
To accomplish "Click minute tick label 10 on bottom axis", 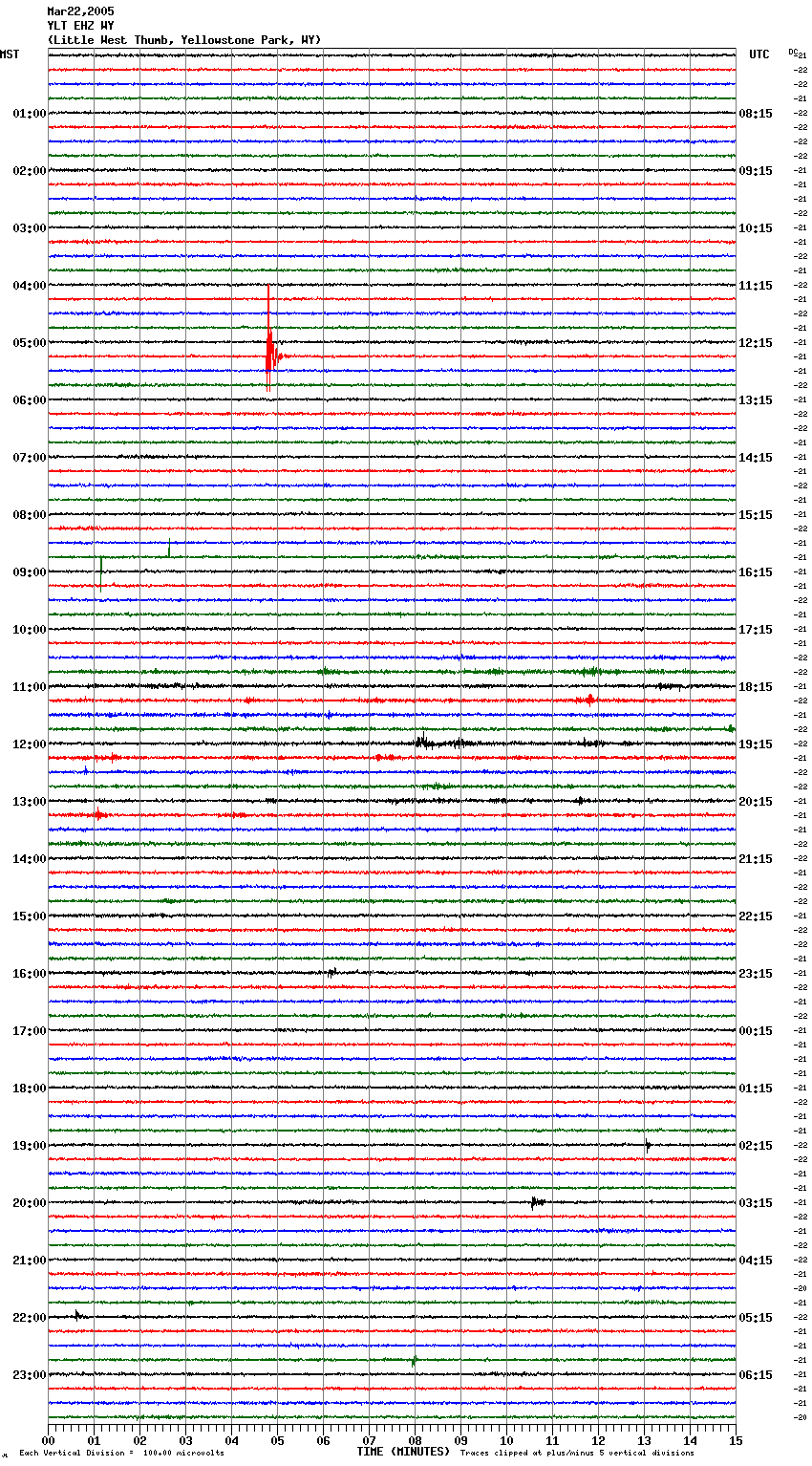I will (x=506, y=1440).
